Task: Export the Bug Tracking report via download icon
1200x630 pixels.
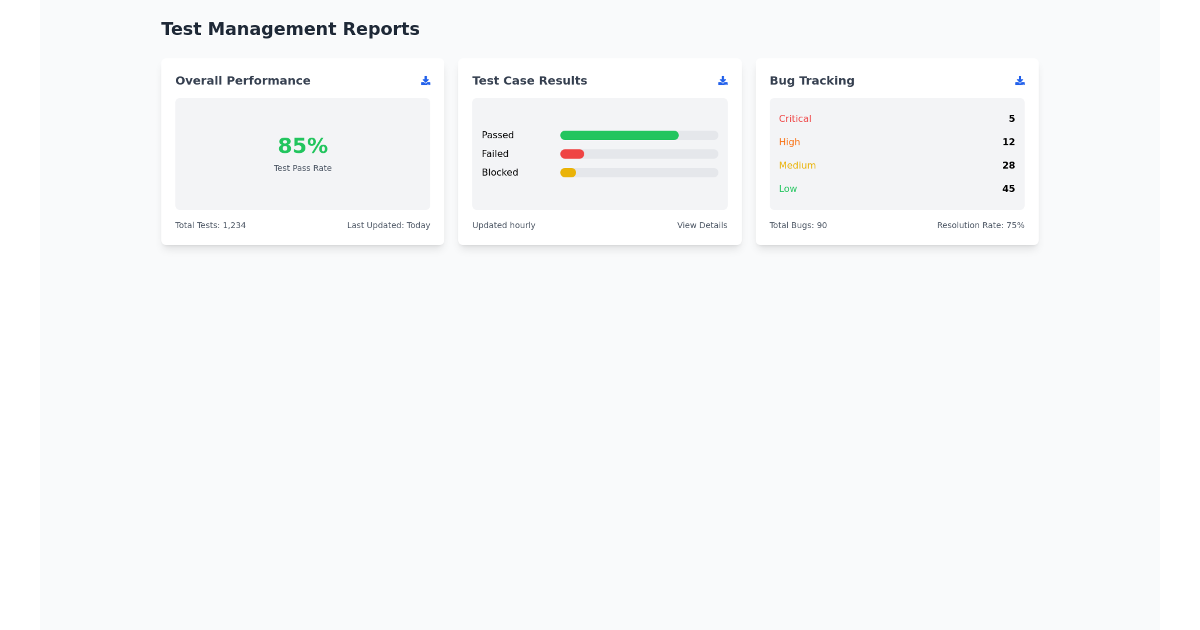Action: (x=1020, y=81)
